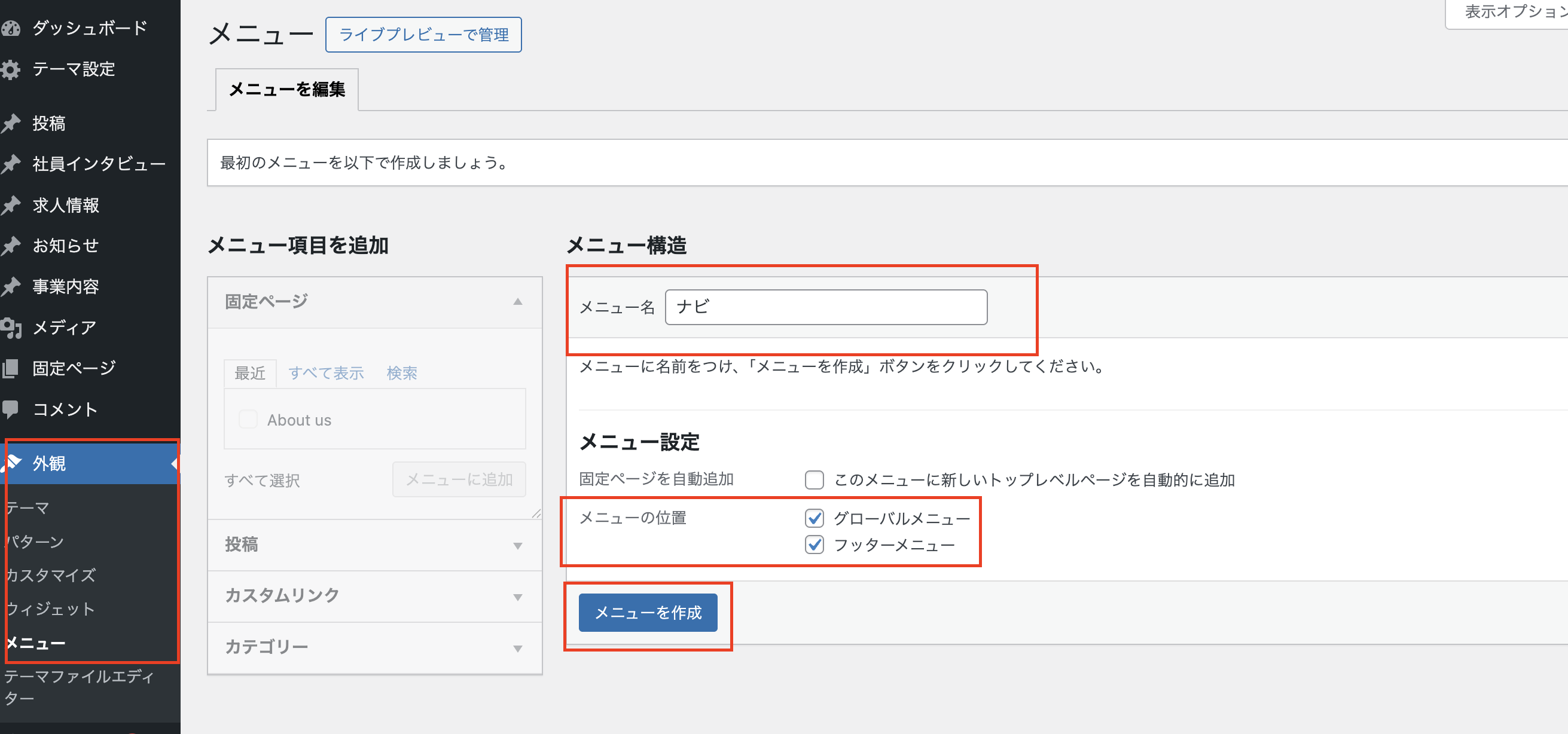Click the Dashboard gauge icon
This screenshot has width=1568, height=734.
point(10,28)
